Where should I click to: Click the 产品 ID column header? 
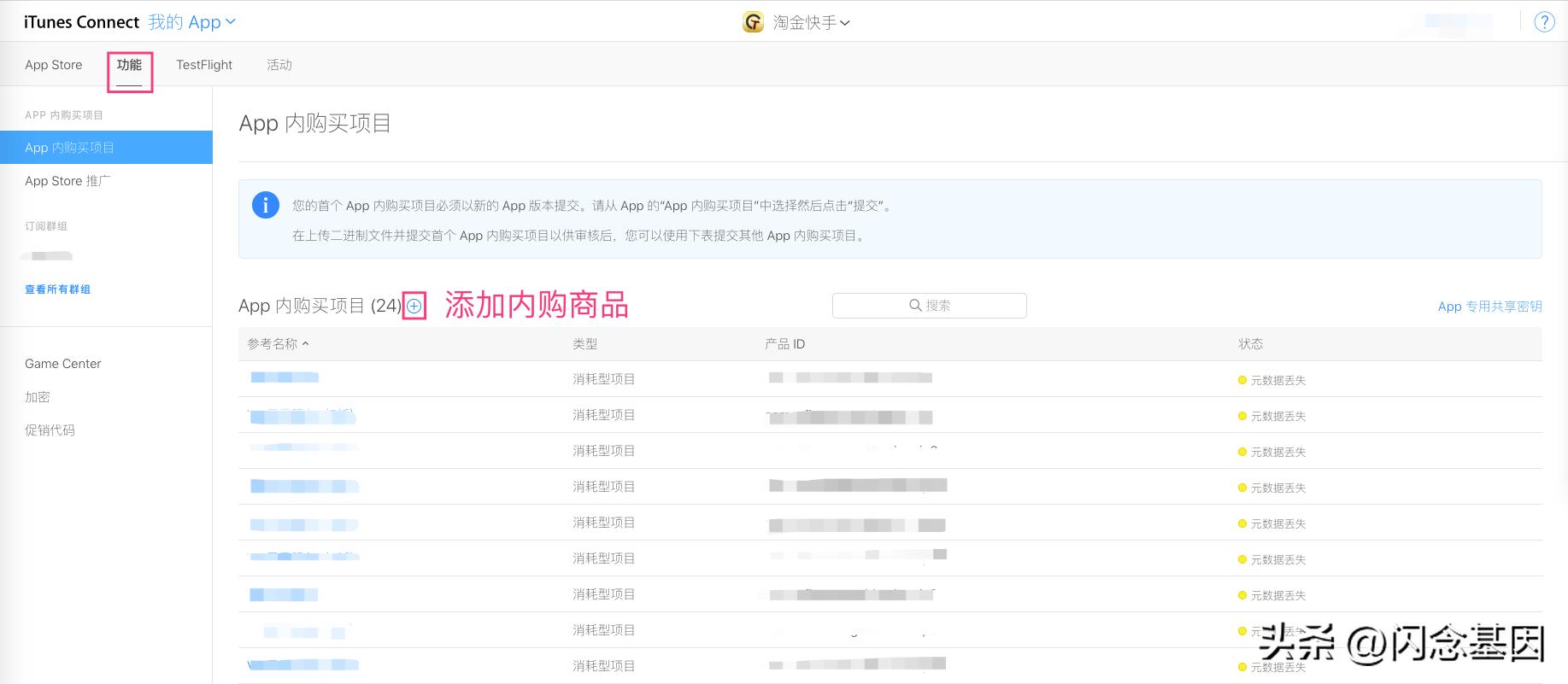(x=784, y=343)
